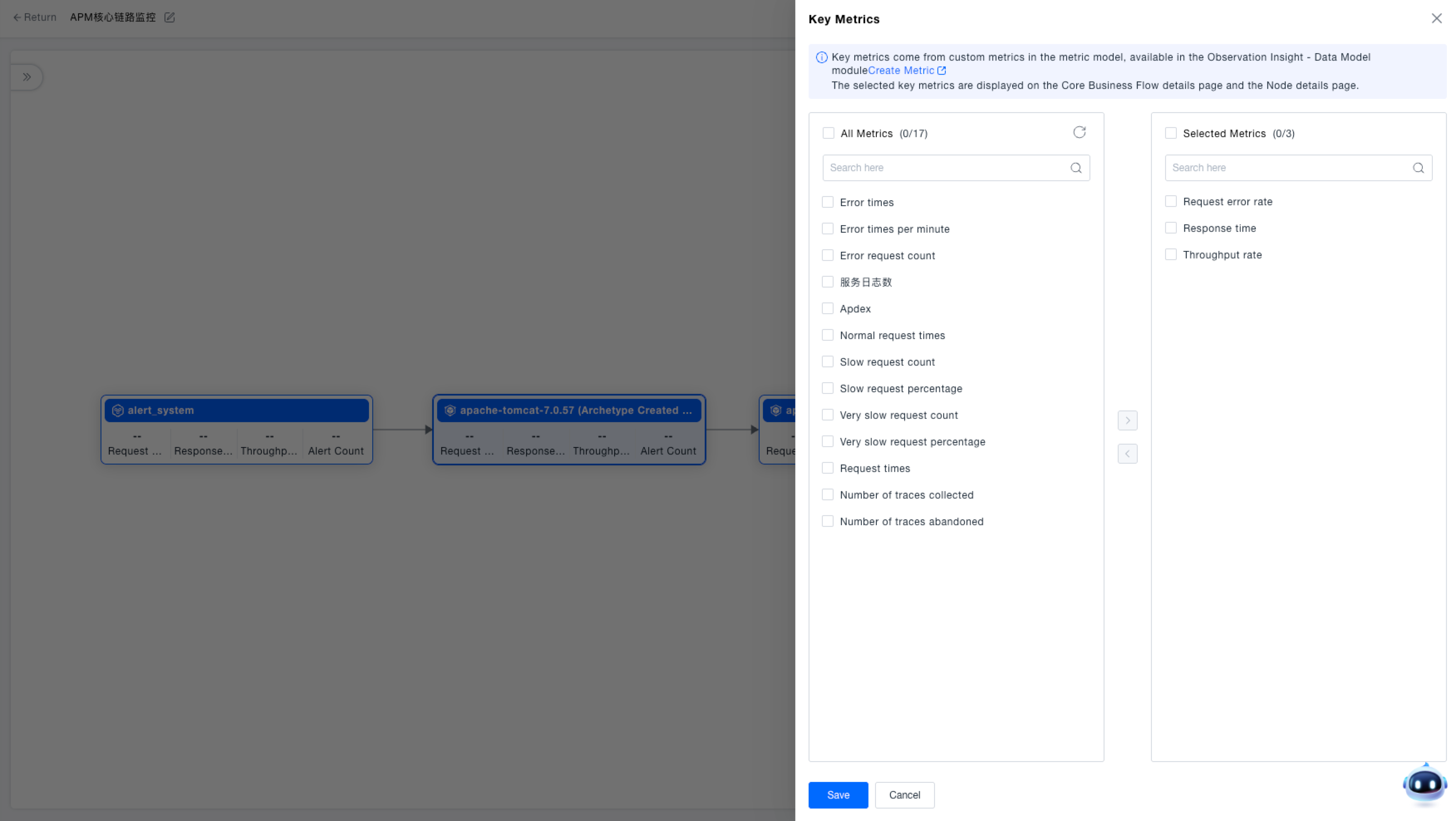
Task: Click the edit pencil icon beside the flow title
Action: coord(170,17)
